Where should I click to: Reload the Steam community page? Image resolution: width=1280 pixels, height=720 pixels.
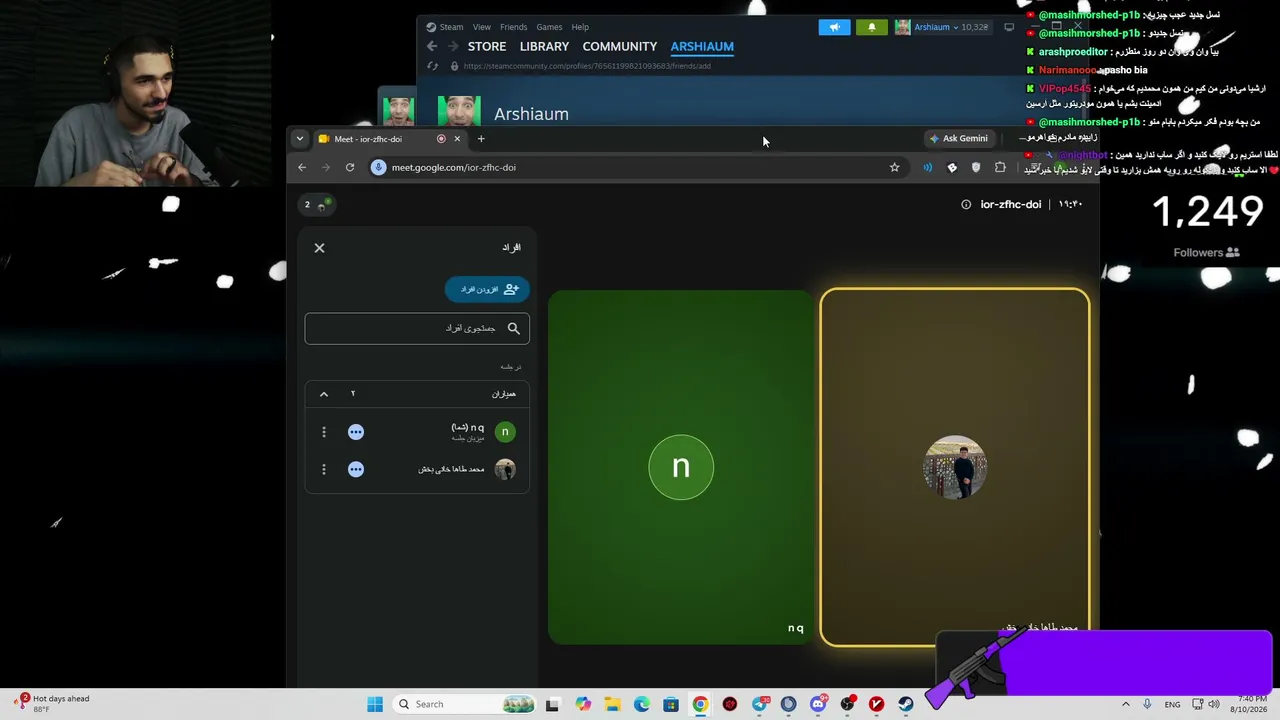coord(433,66)
